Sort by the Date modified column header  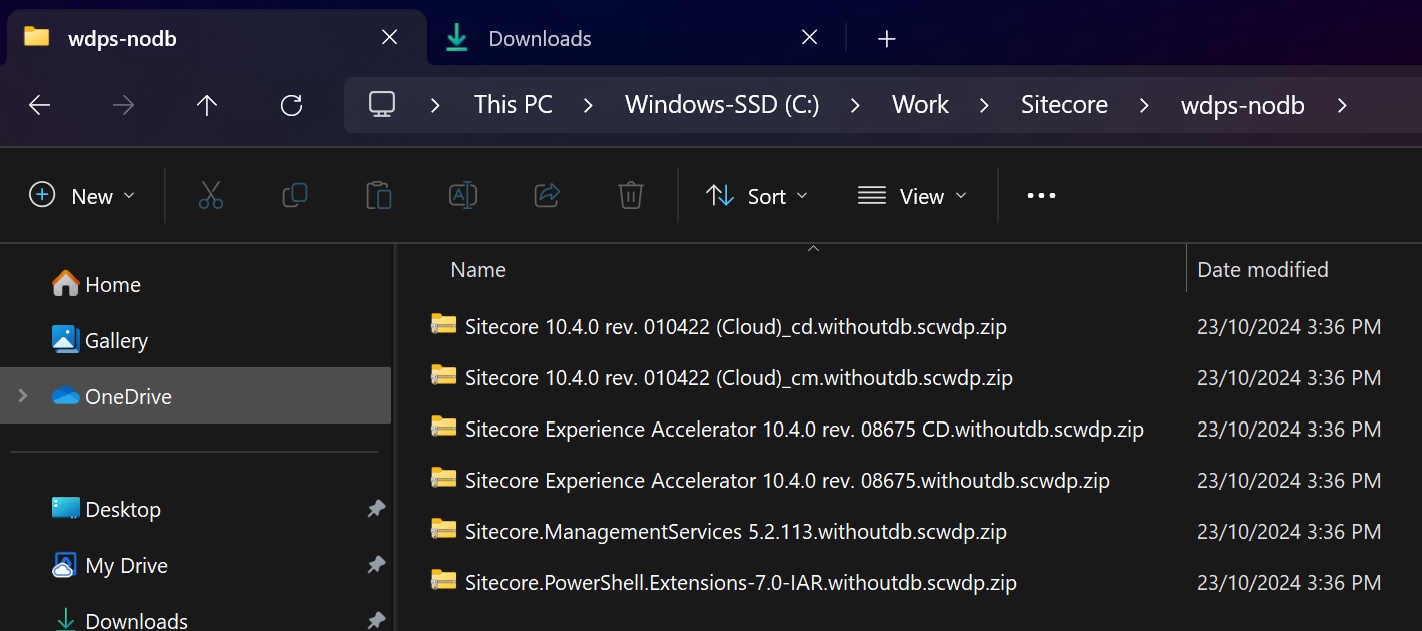(x=1262, y=270)
